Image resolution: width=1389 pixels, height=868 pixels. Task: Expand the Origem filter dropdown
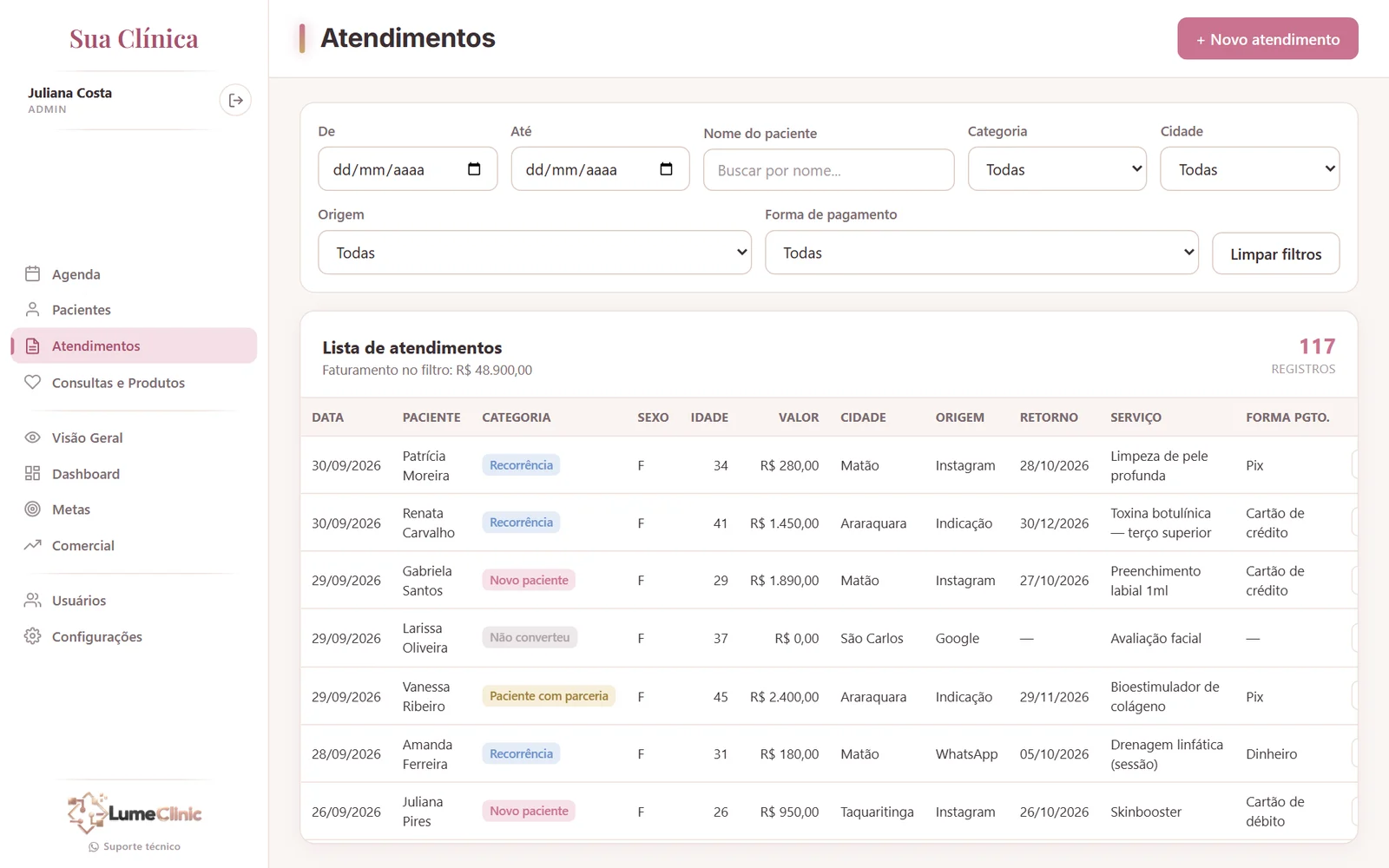pyautogui.click(x=535, y=253)
